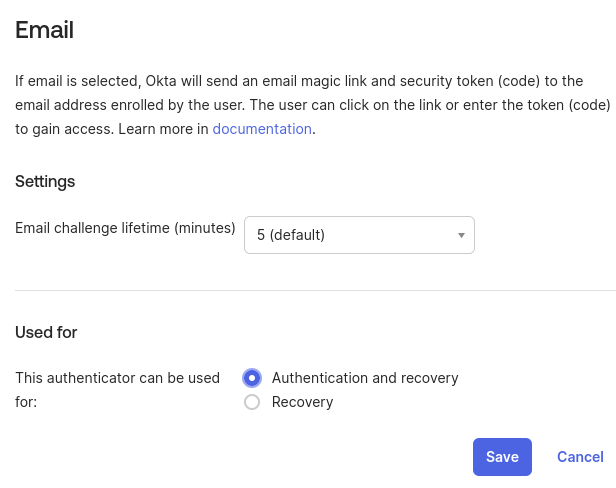This screenshot has height=488, width=616.
Task: Click the 'Learn more in' text
Action: pyautogui.click(x=163, y=129)
